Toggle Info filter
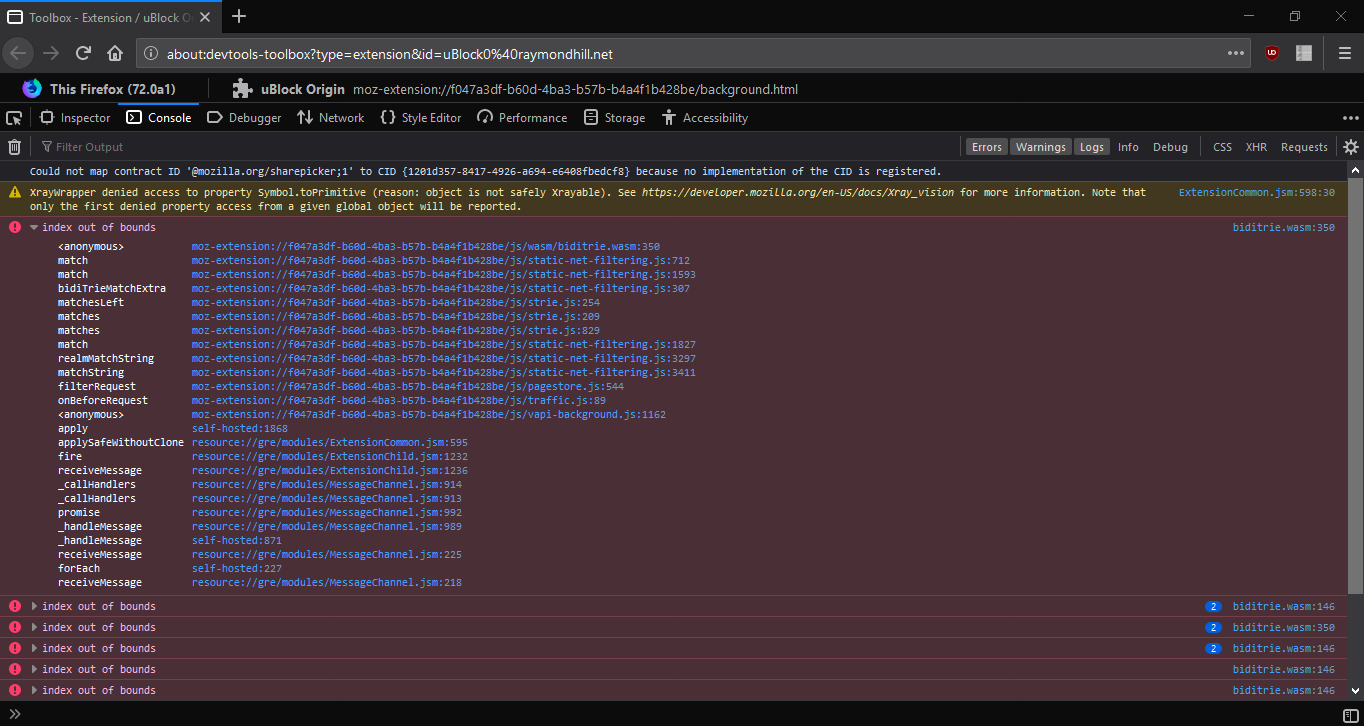Viewport: 1364px width, 726px height. [x=1128, y=147]
